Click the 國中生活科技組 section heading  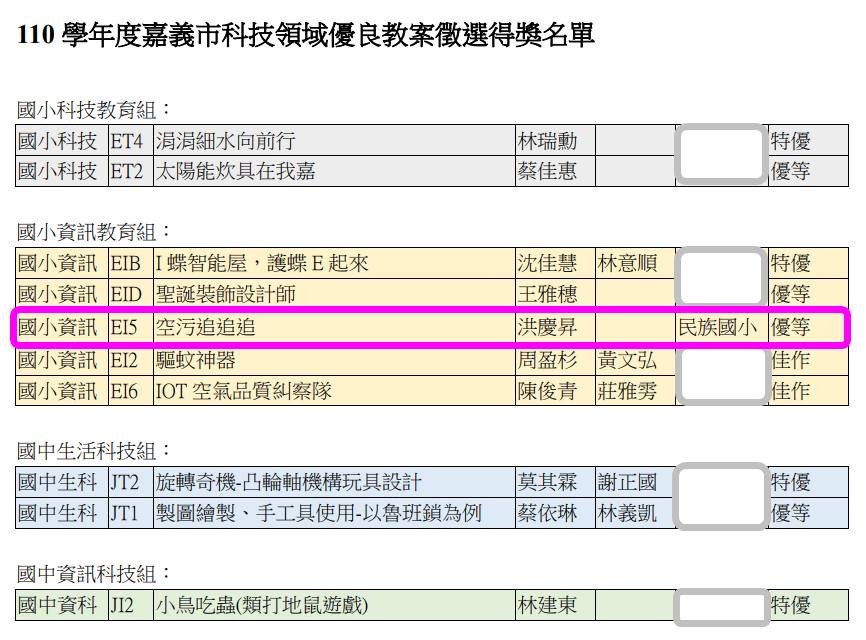pyautogui.click(x=94, y=451)
